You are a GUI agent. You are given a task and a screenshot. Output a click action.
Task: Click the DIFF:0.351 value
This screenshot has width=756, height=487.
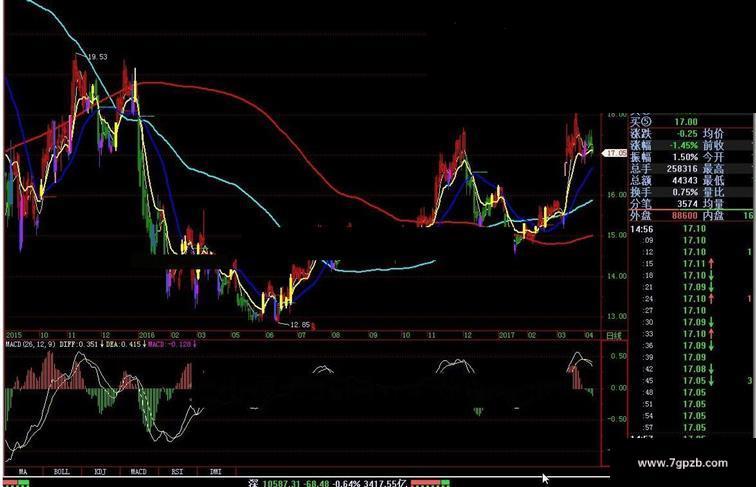[79, 344]
